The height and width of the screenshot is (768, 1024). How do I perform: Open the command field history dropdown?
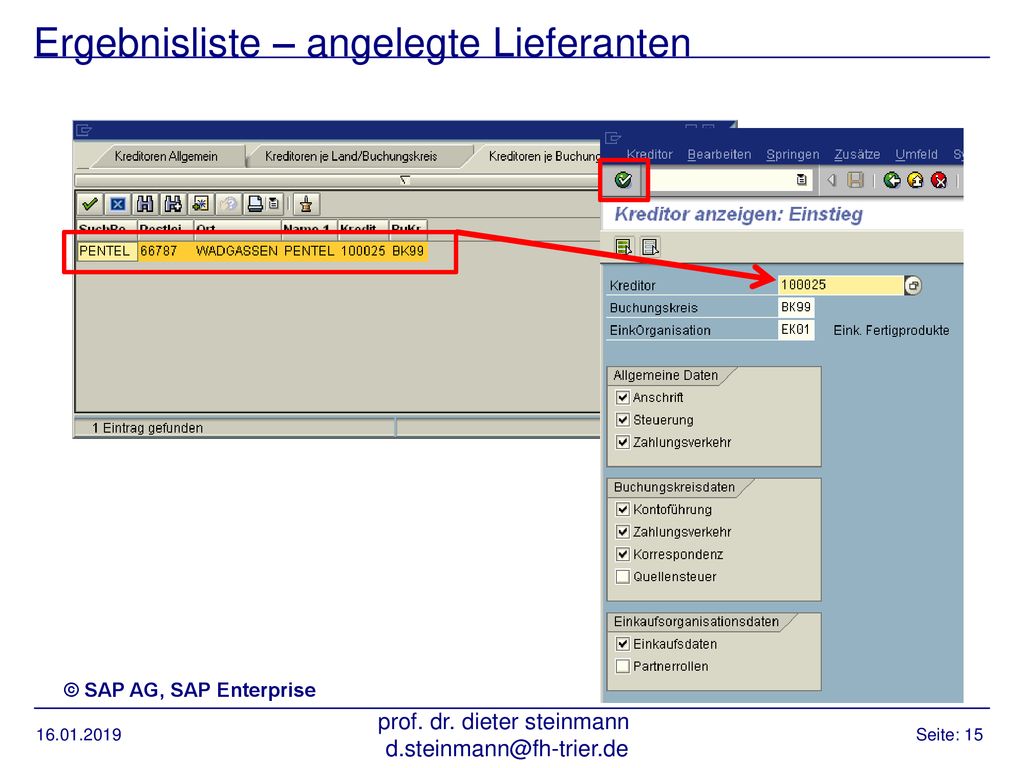(801, 180)
